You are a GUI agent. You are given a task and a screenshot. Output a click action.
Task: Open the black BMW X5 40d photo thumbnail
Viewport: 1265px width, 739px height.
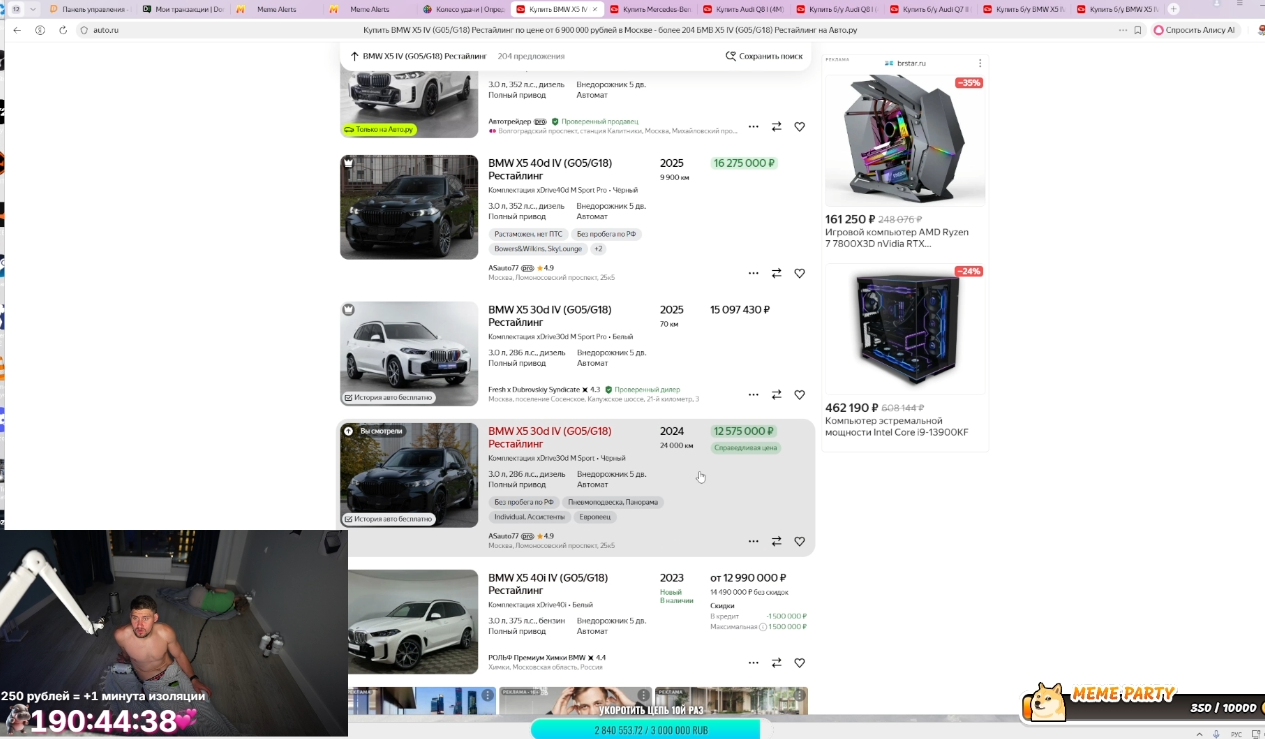pos(409,207)
